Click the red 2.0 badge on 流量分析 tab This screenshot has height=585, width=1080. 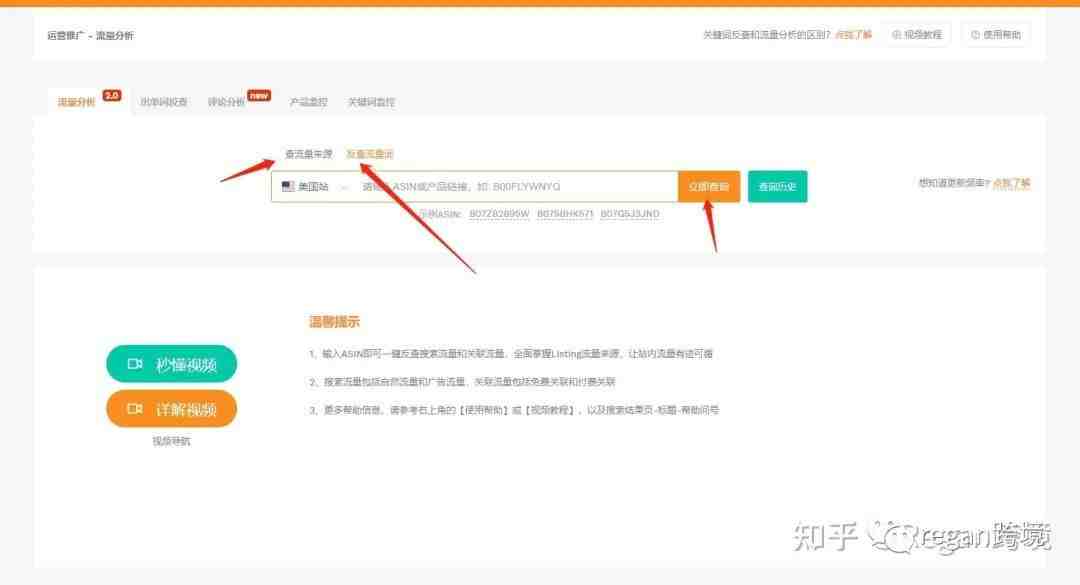tap(112, 96)
